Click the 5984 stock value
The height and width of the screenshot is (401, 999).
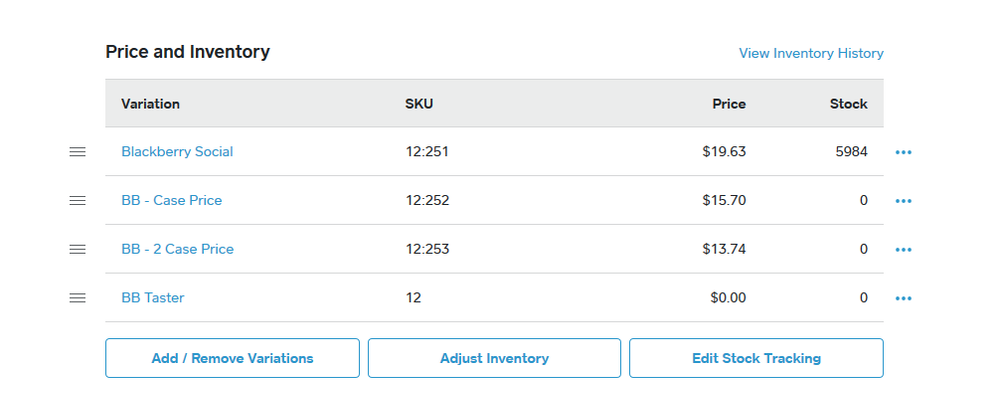(x=851, y=152)
